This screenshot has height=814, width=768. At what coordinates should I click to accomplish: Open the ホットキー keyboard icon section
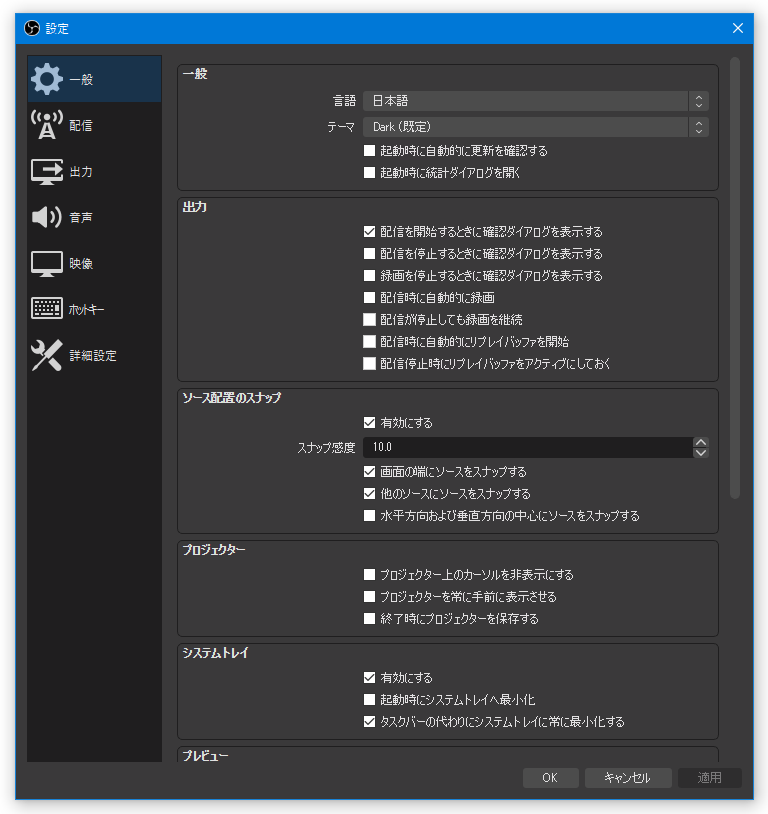pyautogui.click(x=47, y=308)
